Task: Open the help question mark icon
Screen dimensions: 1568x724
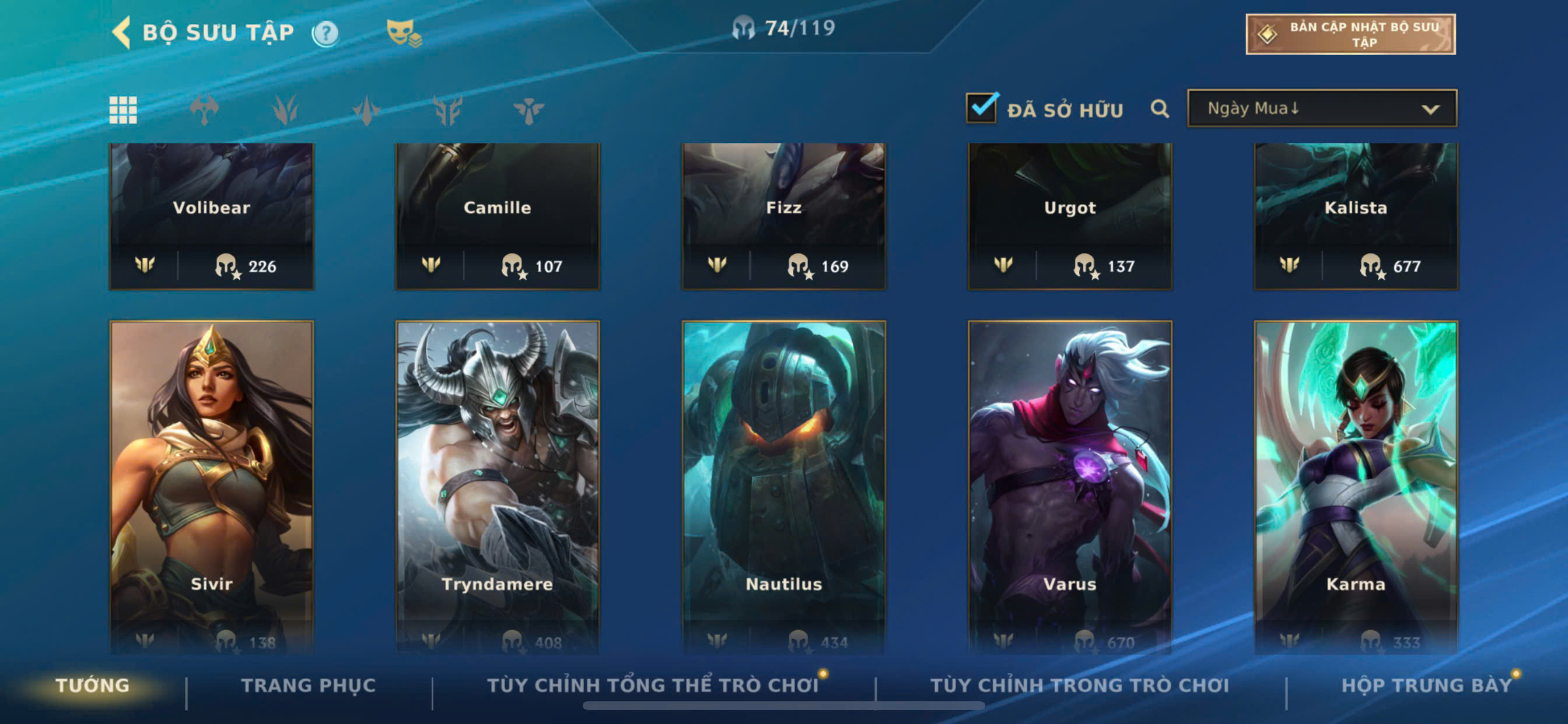Action: tap(325, 33)
